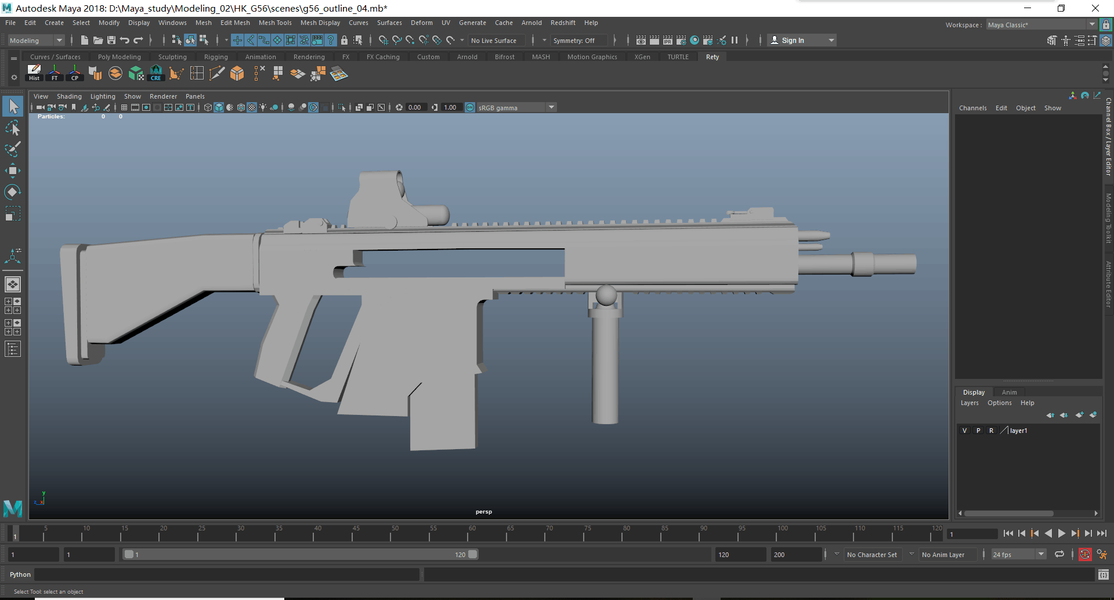This screenshot has width=1114, height=600.
Task: Activate the Move tool in toolbox
Action: [13, 170]
